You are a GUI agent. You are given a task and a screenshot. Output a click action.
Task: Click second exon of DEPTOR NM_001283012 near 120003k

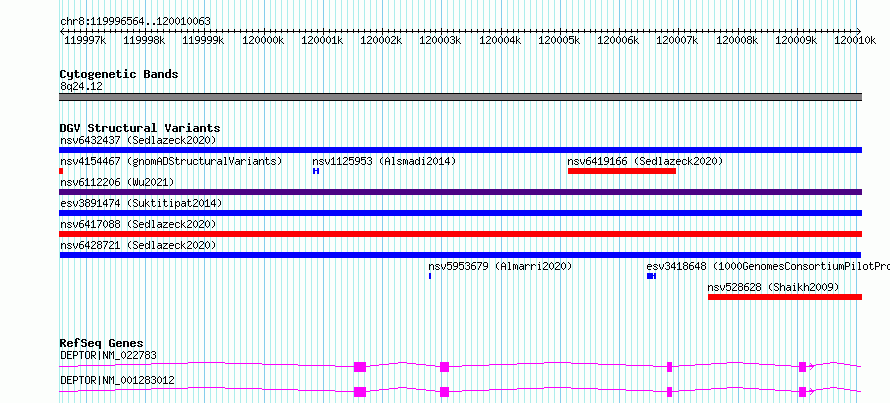[x=444, y=392]
